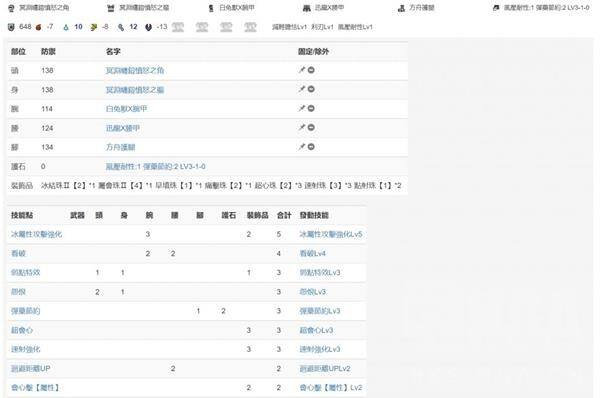This screenshot has width=600, height=398.
Task: Click the 部位 column header
Action: tap(18, 52)
